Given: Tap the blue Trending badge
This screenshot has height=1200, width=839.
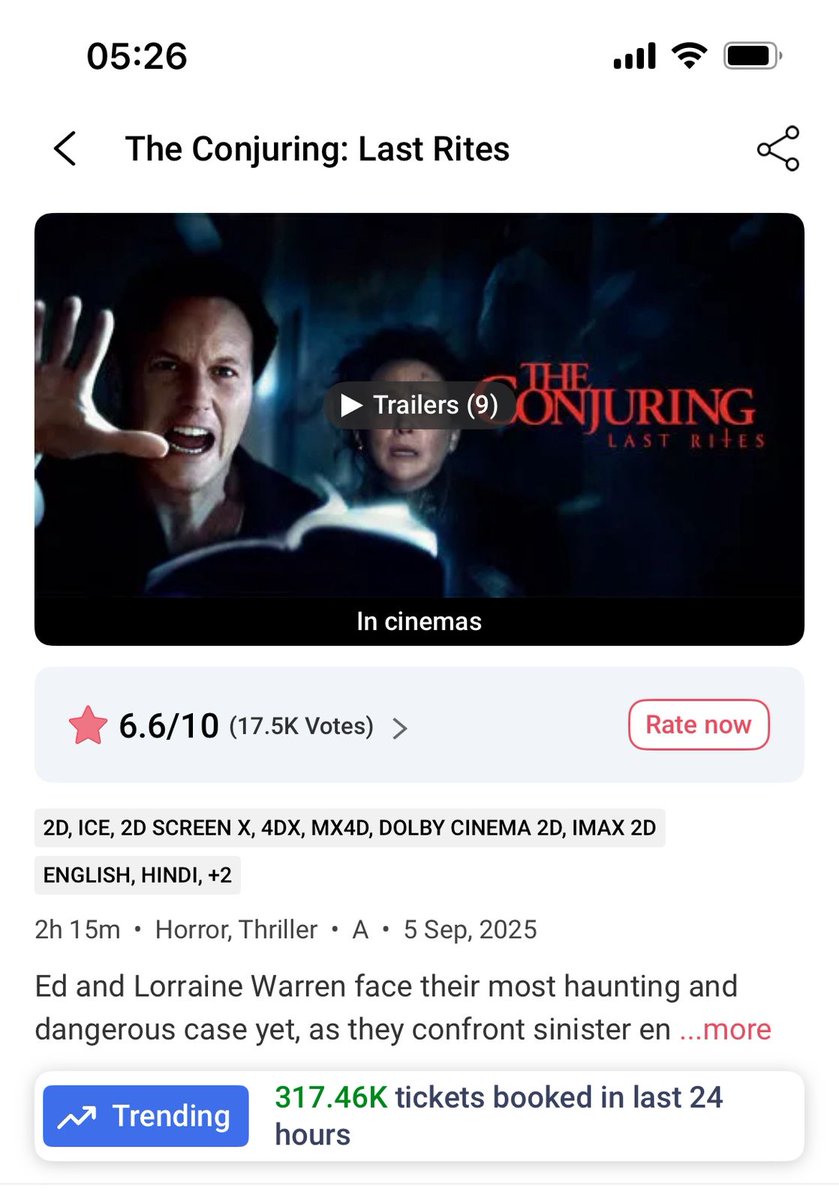Looking at the screenshot, I should click(x=146, y=1116).
